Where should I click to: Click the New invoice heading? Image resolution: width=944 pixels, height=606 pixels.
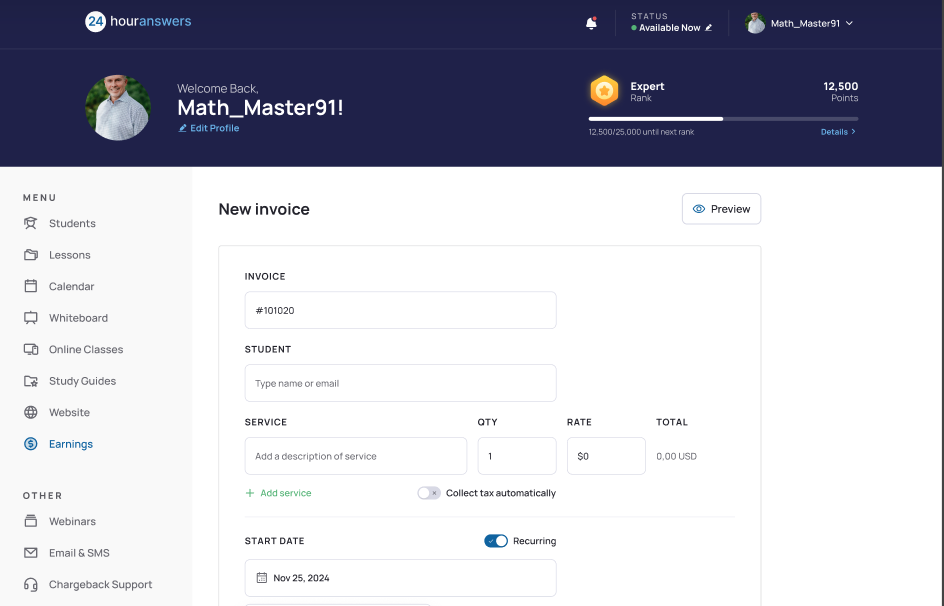(x=264, y=209)
